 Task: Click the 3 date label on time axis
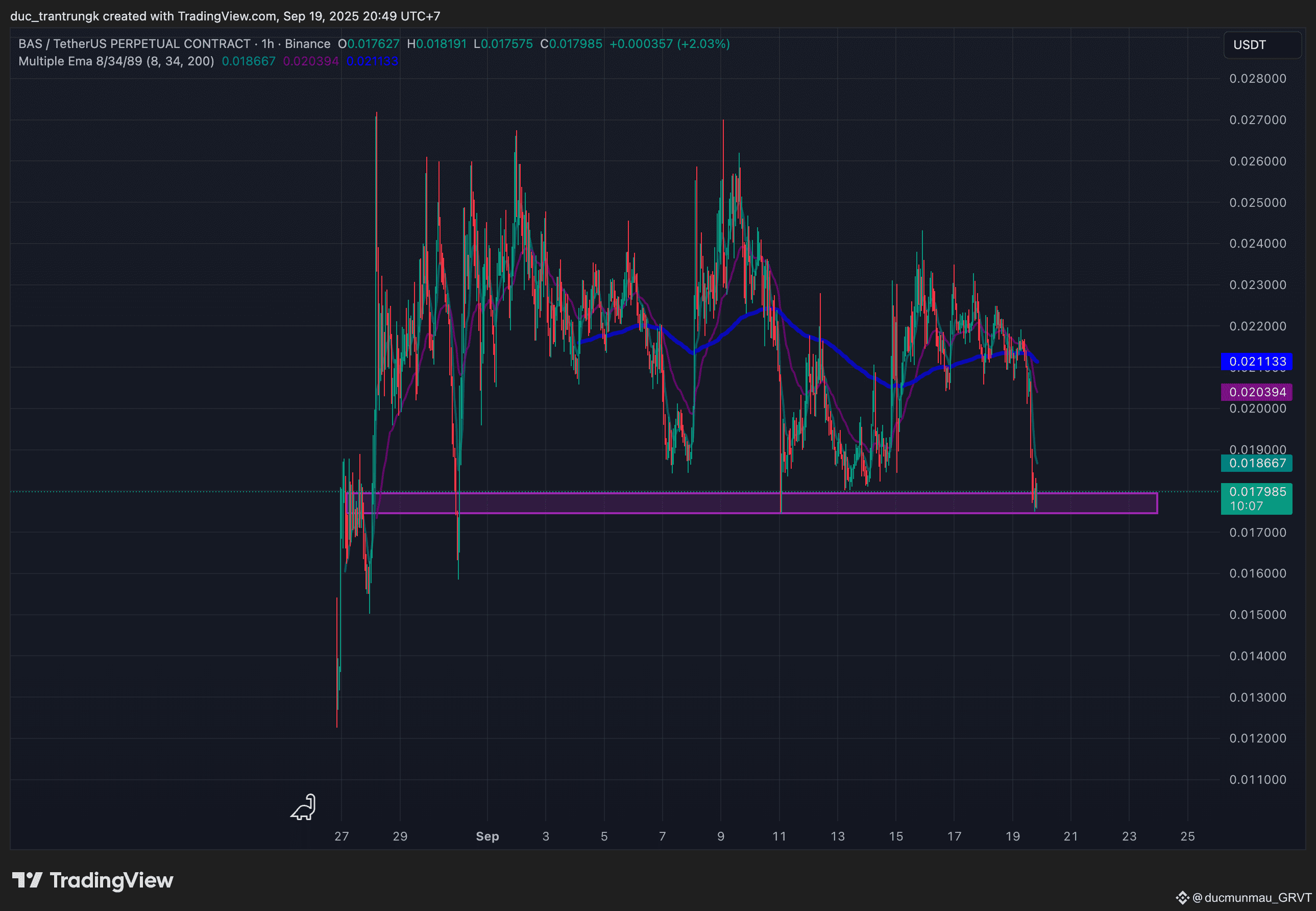pyautogui.click(x=546, y=836)
